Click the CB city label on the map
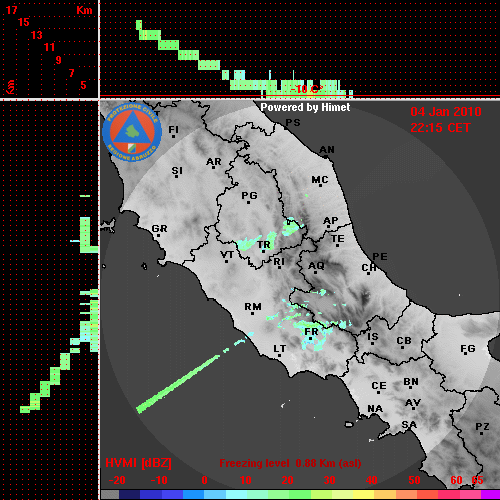The height and width of the screenshot is (500, 500). 404,341
